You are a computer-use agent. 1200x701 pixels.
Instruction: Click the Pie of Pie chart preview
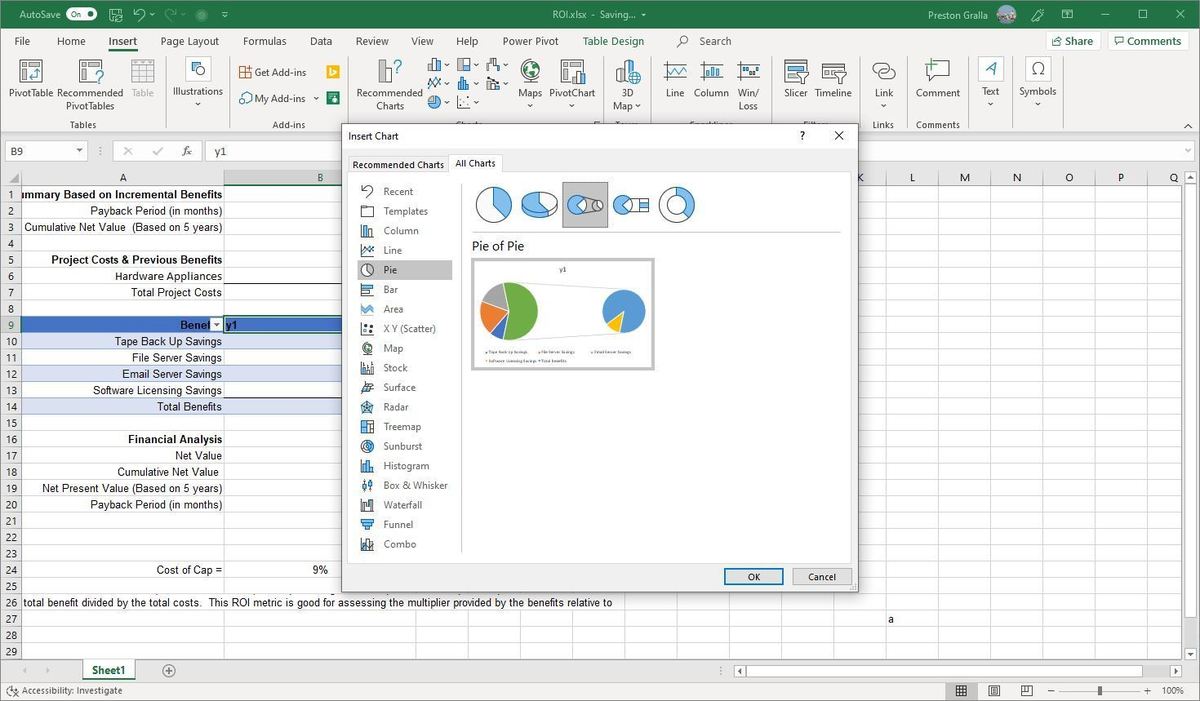point(563,314)
